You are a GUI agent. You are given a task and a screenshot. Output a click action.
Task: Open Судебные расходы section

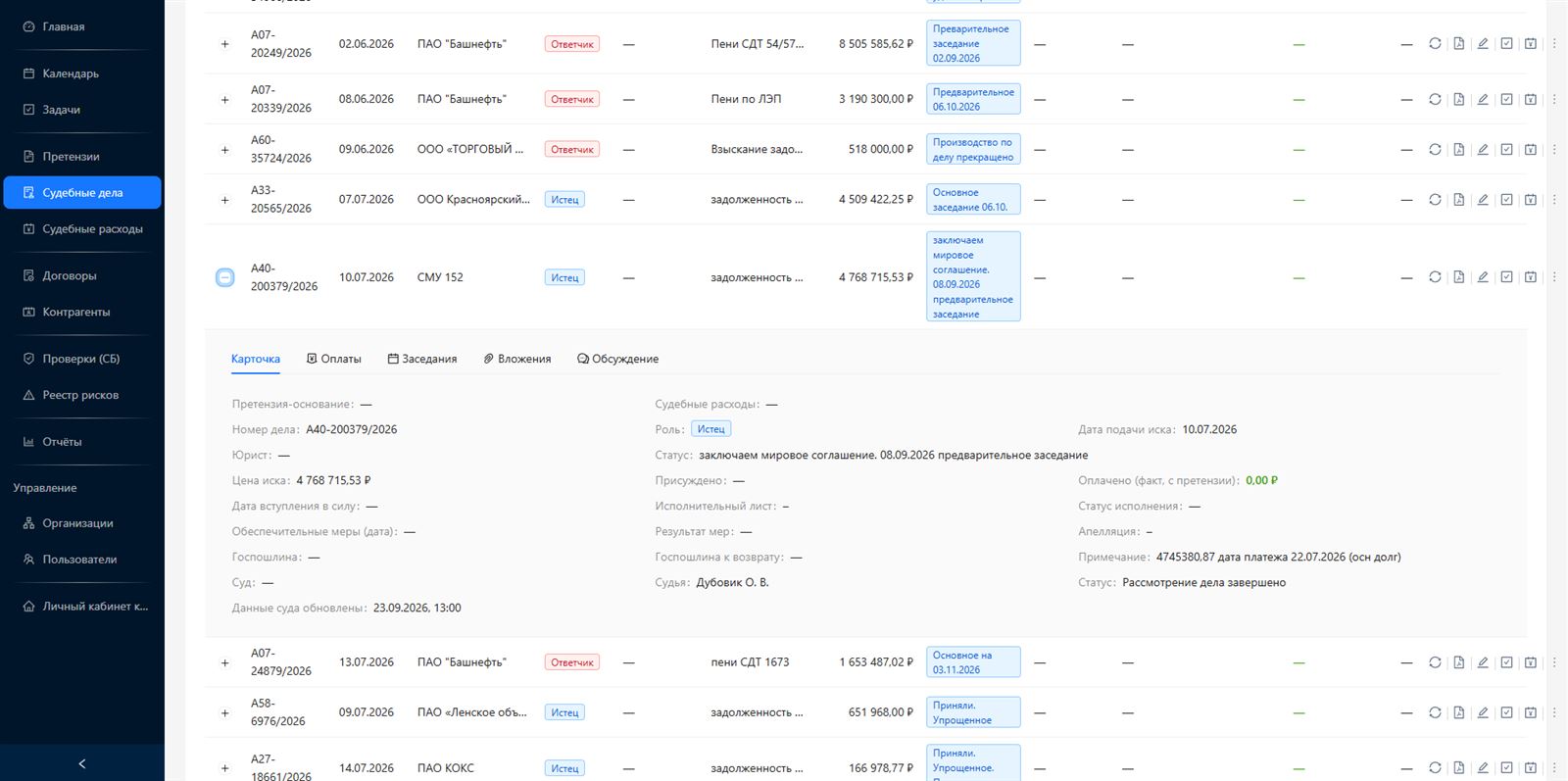82,229
